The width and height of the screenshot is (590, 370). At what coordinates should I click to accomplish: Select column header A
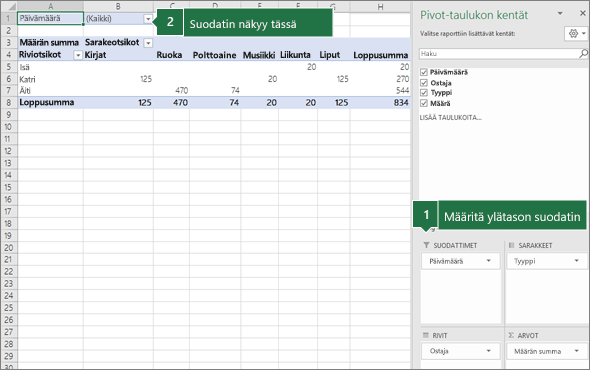(x=50, y=6)
